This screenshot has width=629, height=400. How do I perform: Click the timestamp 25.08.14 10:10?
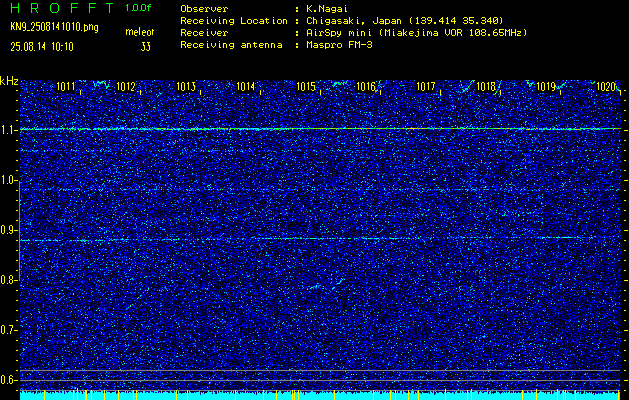(42, 47)
